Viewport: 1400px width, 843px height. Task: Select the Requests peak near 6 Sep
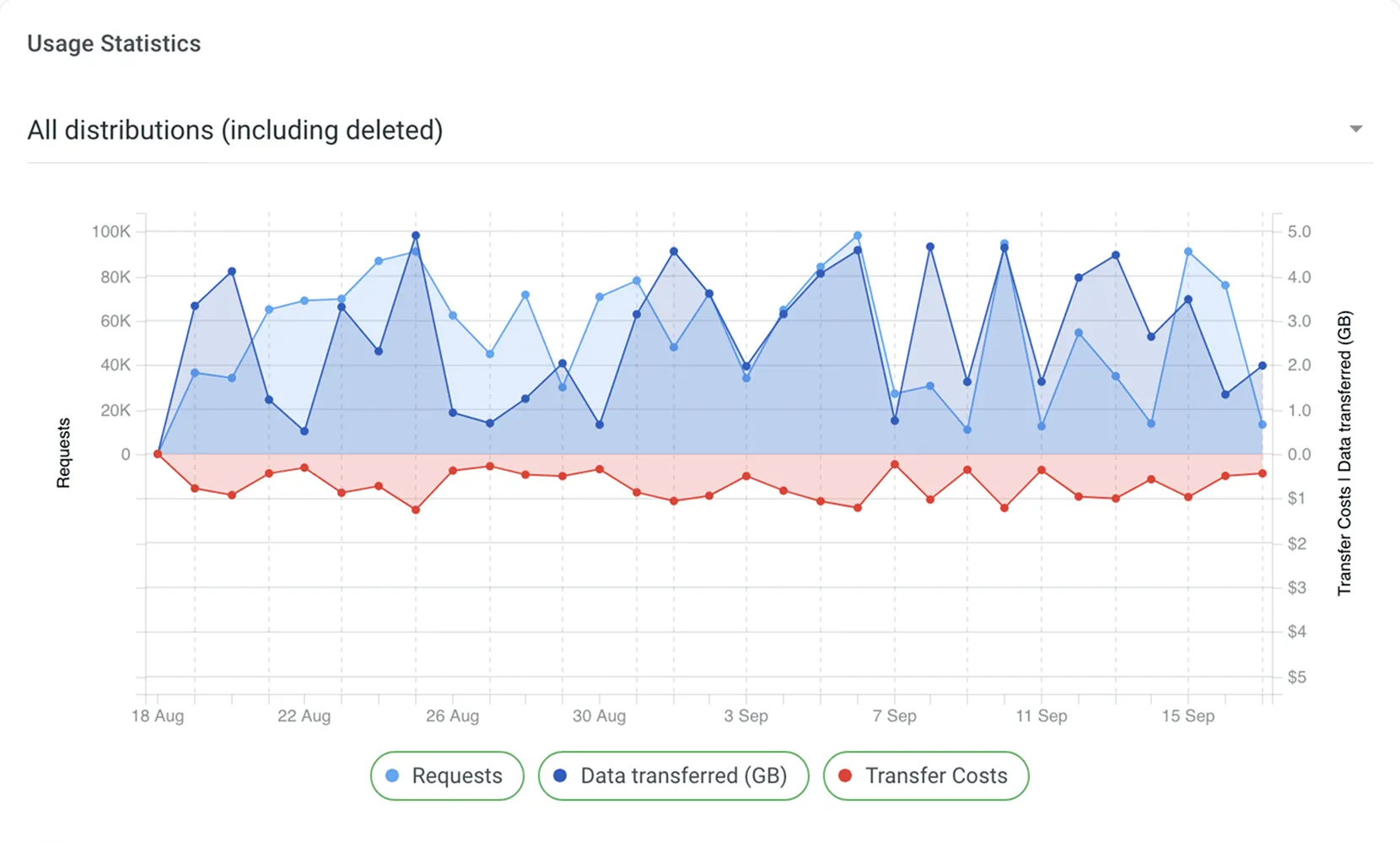(856, 234)
